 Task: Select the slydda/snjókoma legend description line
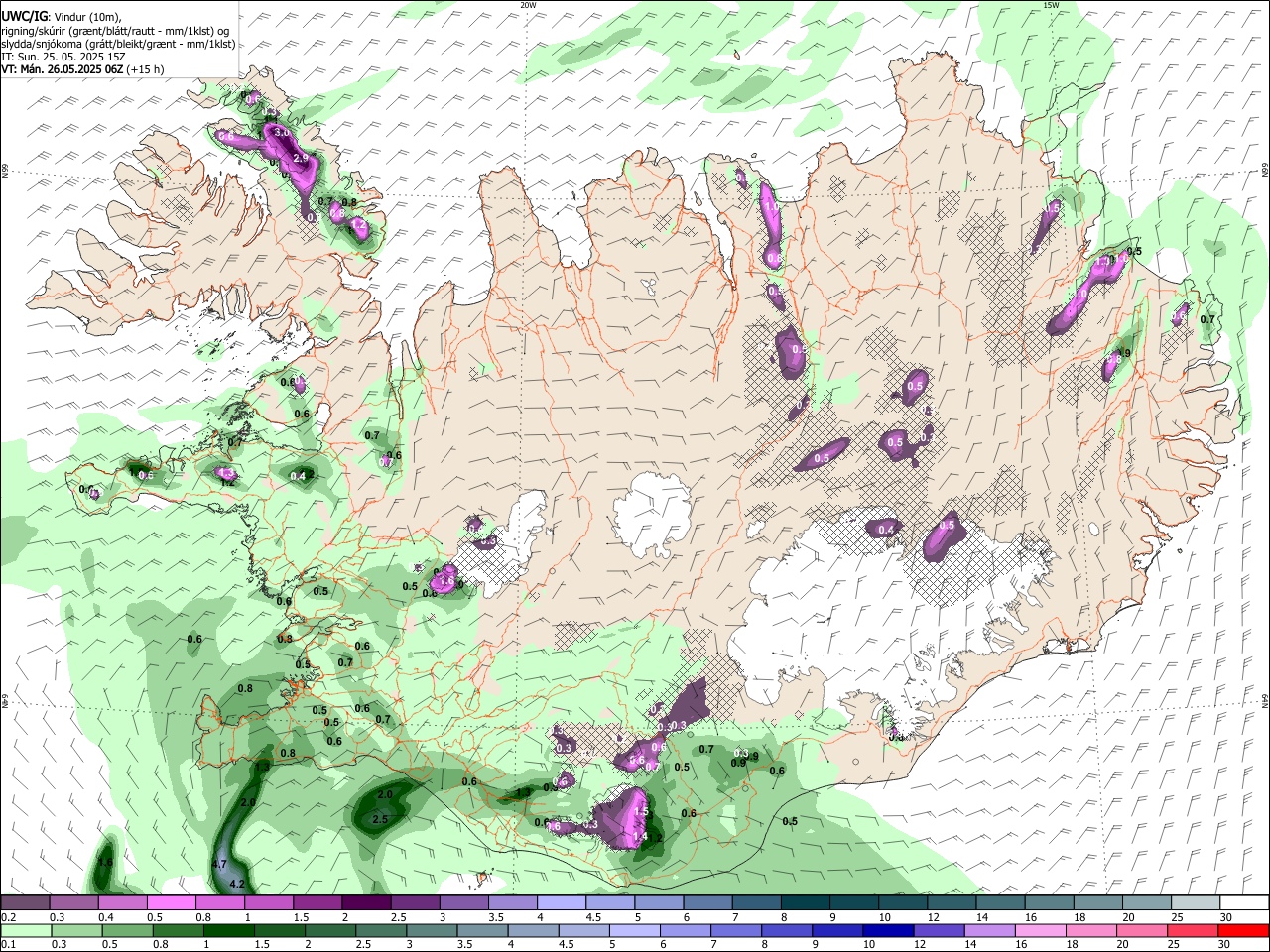pos(118,44)
